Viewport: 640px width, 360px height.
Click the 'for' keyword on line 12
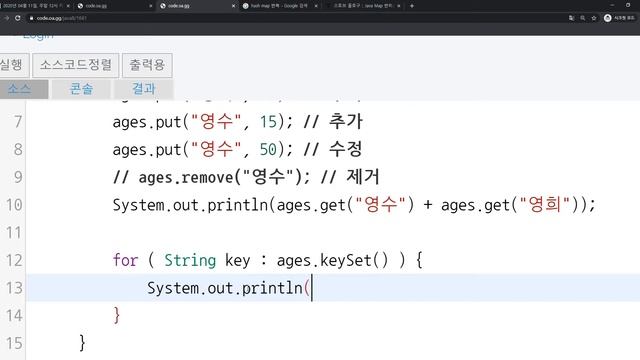pyautogui.click(x=125, y=260)
